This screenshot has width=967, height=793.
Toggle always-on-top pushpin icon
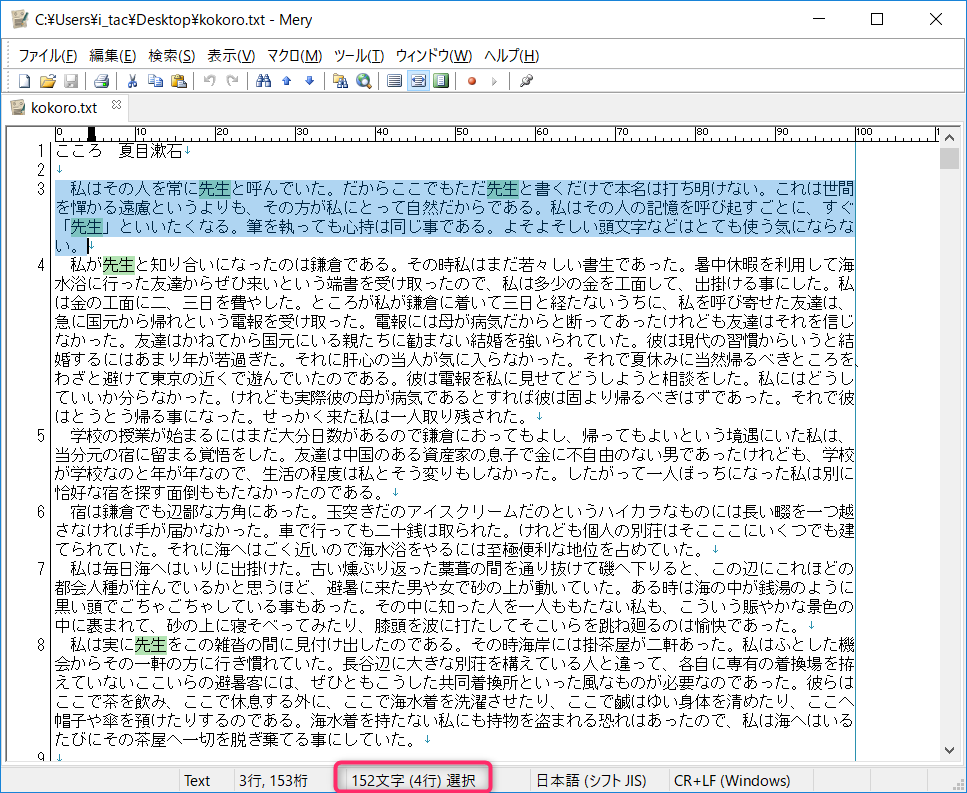click(x=525, y=81)
